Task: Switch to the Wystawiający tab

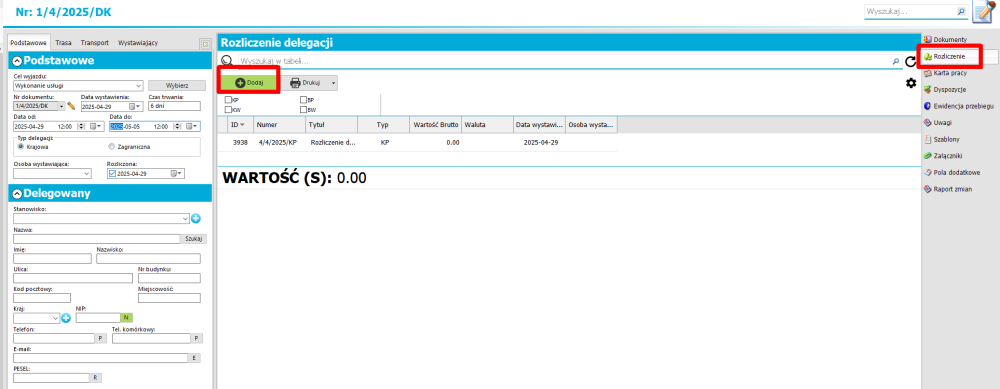Action: [x=138, y=43]
